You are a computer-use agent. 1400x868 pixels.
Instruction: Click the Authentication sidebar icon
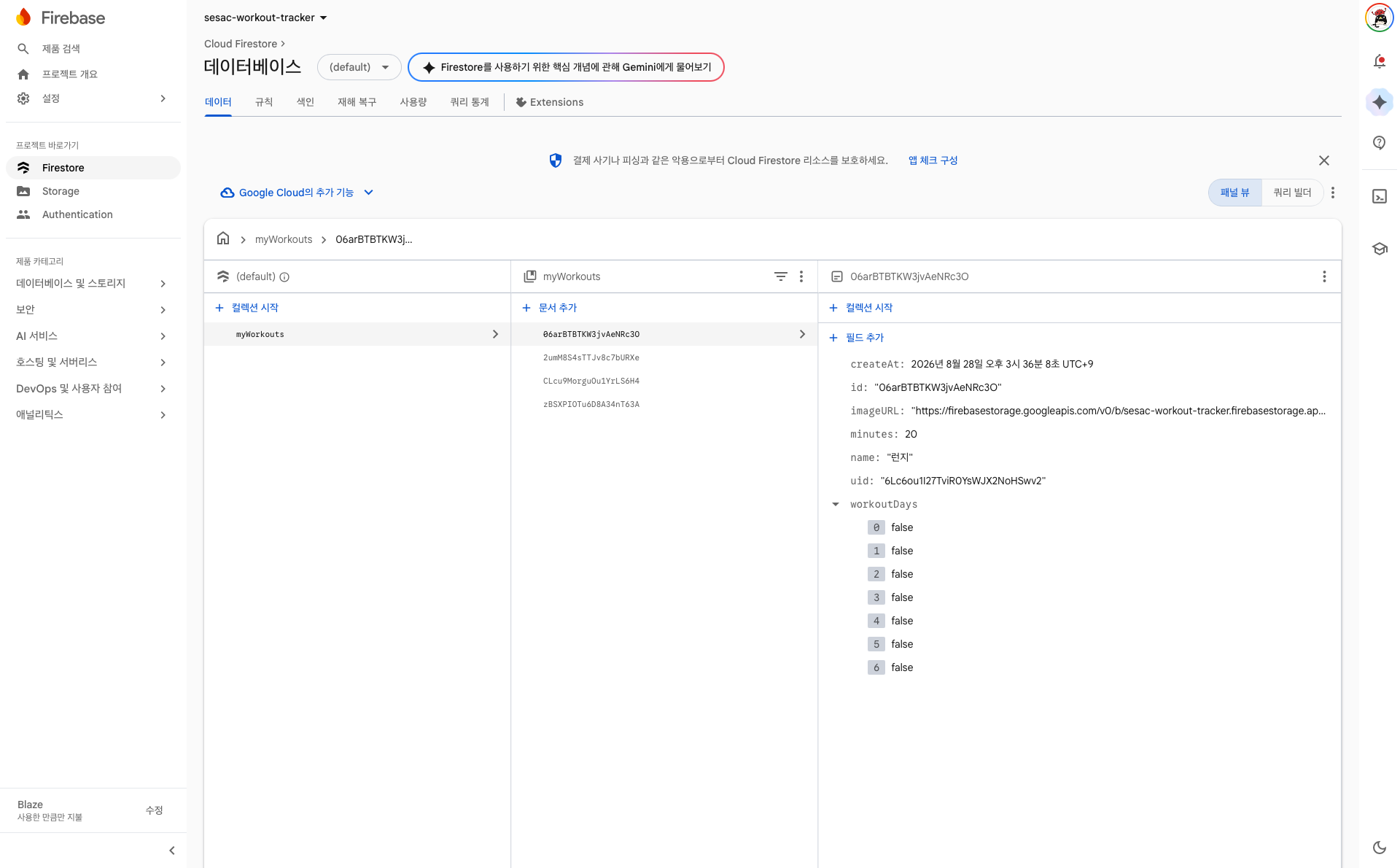[23, 214]
